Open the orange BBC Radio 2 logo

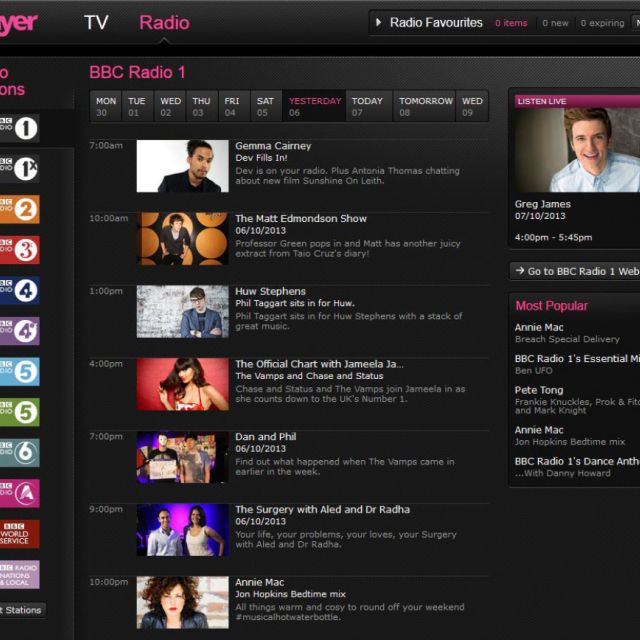click(20, 209)
